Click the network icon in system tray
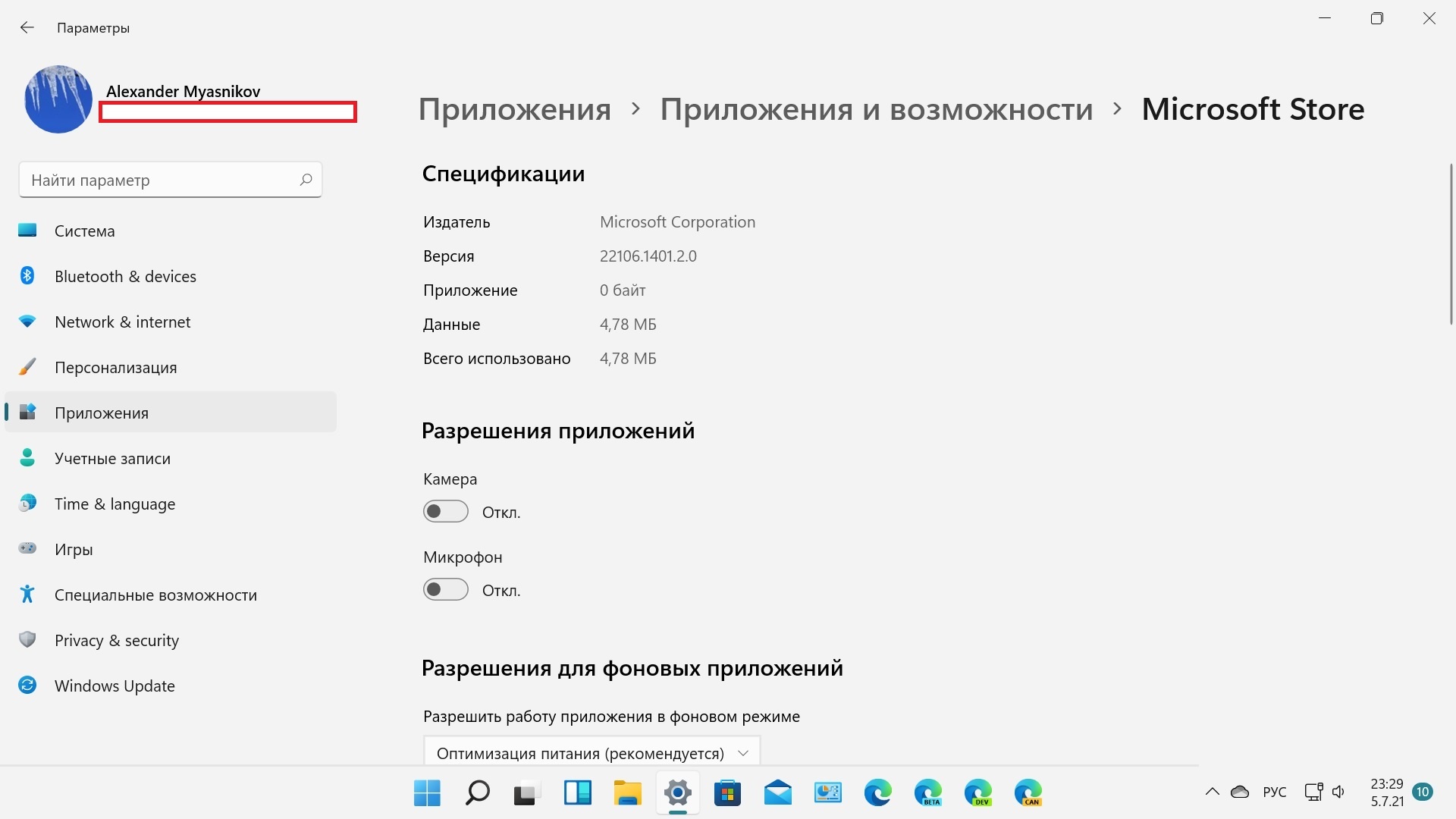Screen dimensions: 1456x819 pos(1313,792)
